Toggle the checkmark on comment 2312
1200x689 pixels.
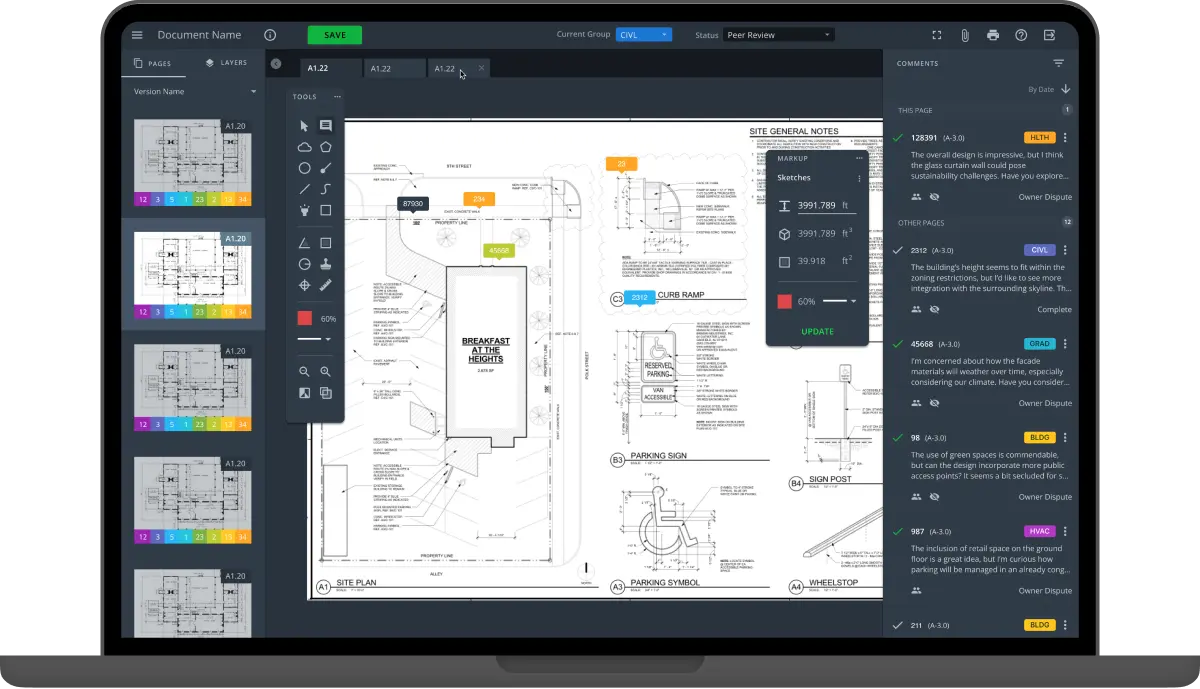tap(898, 250)
